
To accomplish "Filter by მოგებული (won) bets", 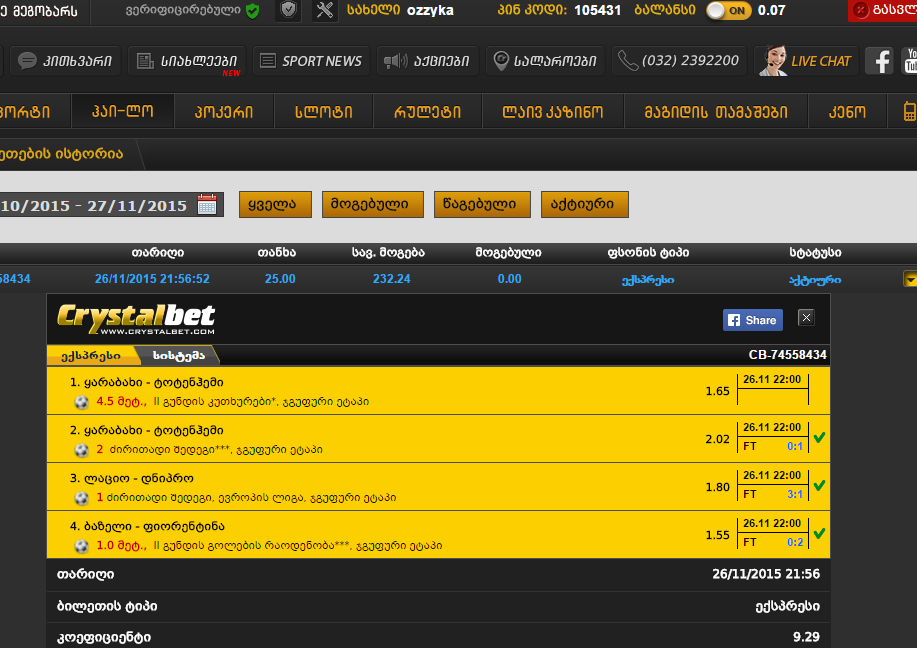I will coord(373,204).
